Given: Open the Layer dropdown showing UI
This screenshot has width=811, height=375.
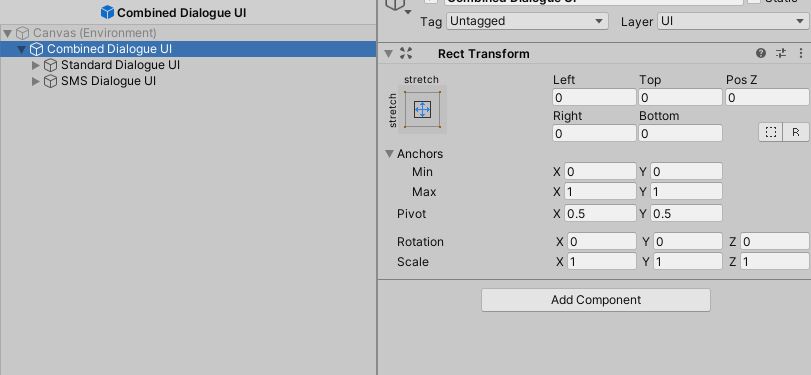Looking at the screenshot, I should point(733,22).
